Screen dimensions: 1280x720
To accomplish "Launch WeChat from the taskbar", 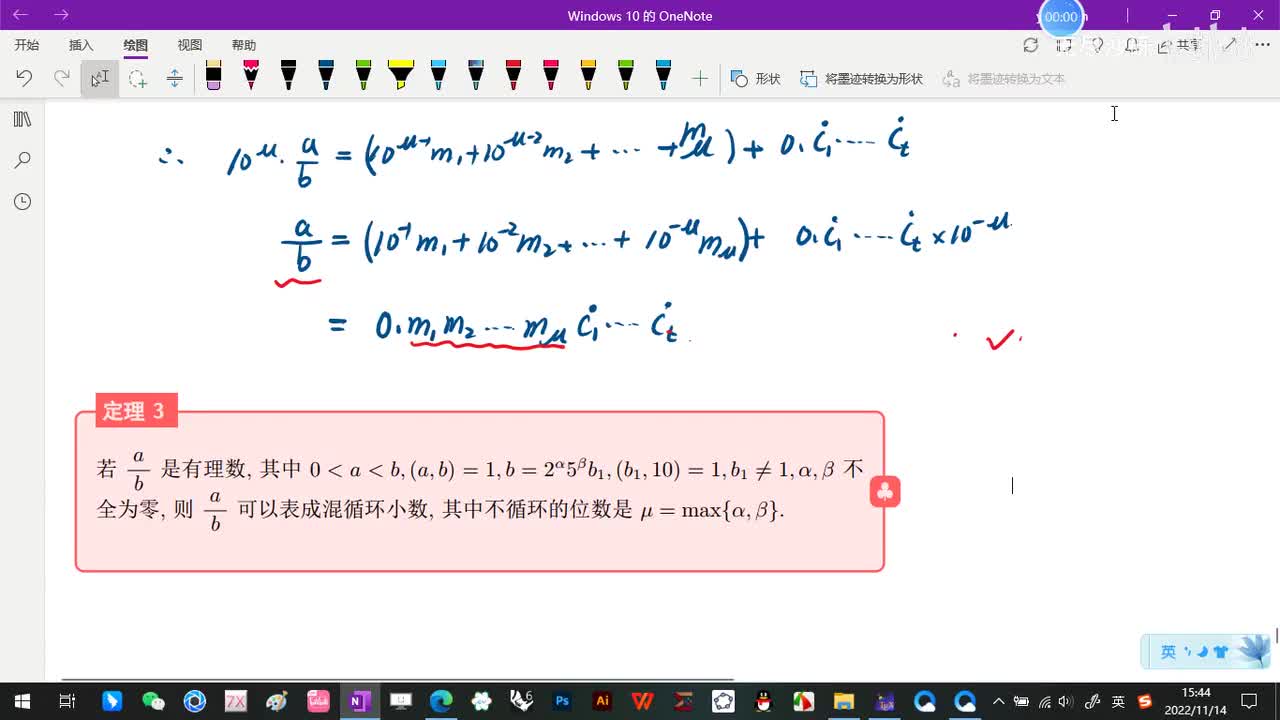I will pyautogui.click(x=152, y=701).
